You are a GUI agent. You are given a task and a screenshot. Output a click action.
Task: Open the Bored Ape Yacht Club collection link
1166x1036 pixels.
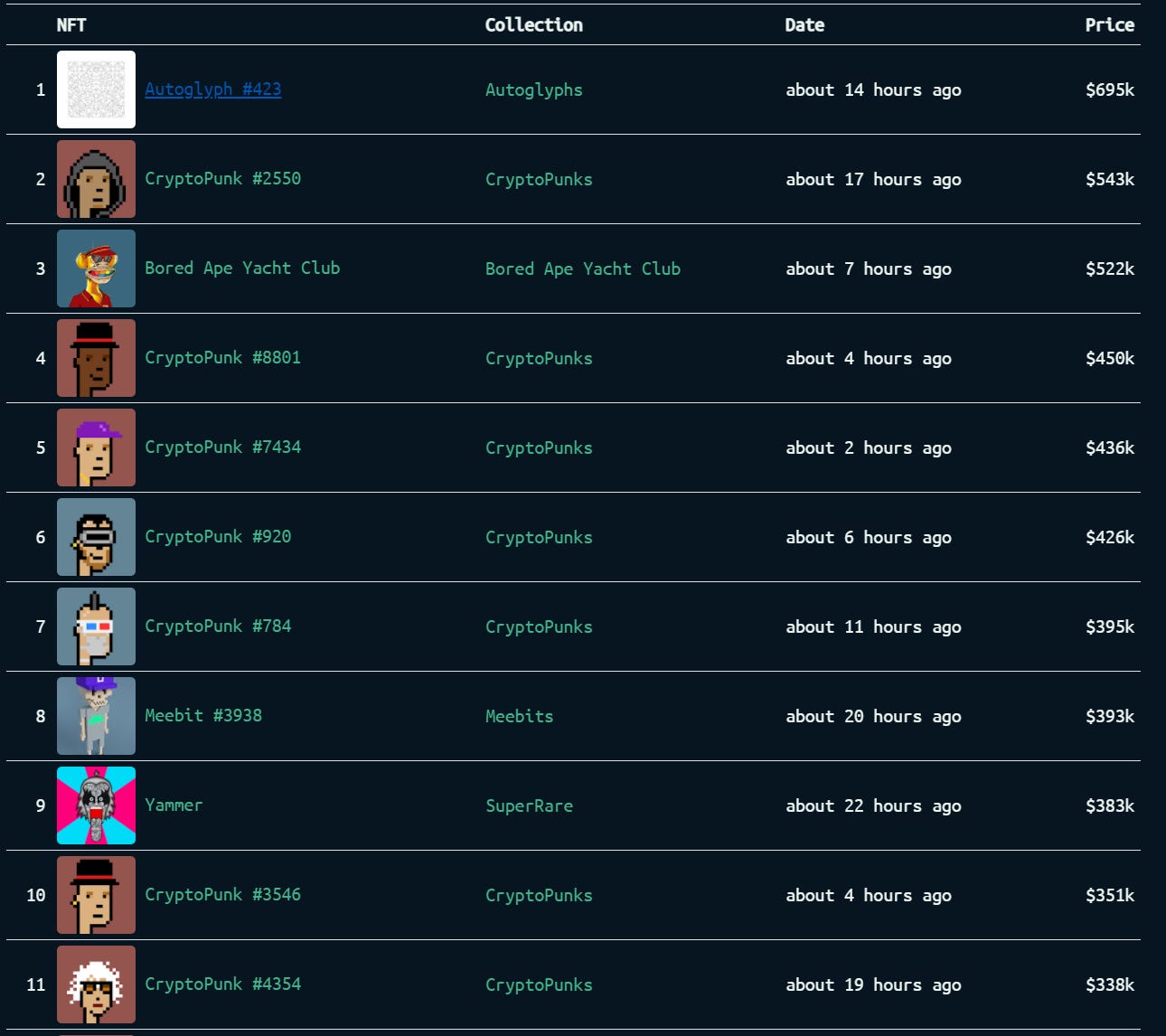[x=583, y=268]
